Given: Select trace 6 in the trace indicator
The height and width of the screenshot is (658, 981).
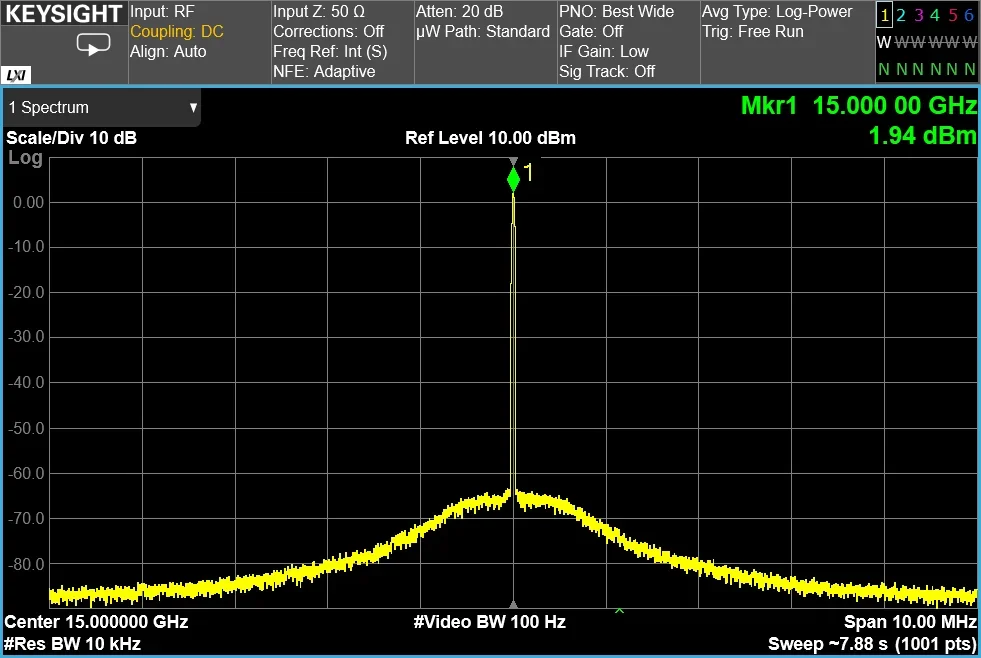Looking at the screenshot, I should click(x=968, y=15).
